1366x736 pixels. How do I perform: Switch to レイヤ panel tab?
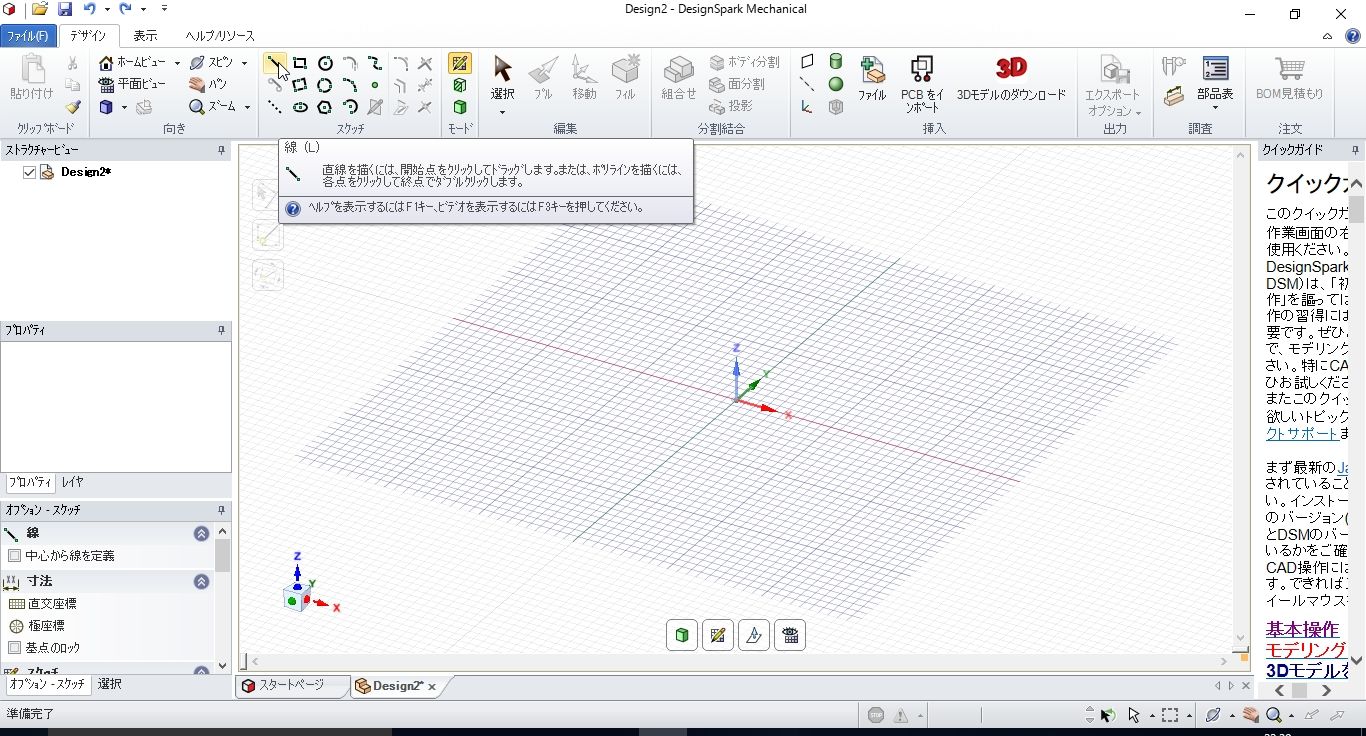[73, 482]
